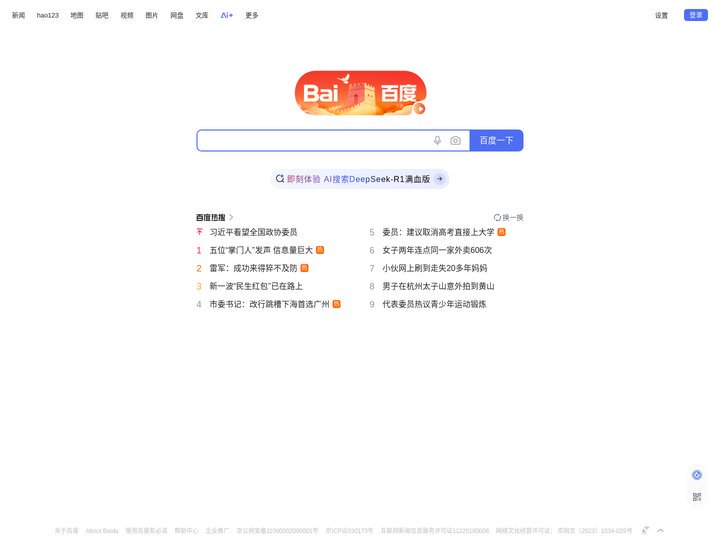This screenshot has width=720, height=540.
Task: Open hot search 男子在杭州太子山意外拍到黄山
Action: click(438, 286)
